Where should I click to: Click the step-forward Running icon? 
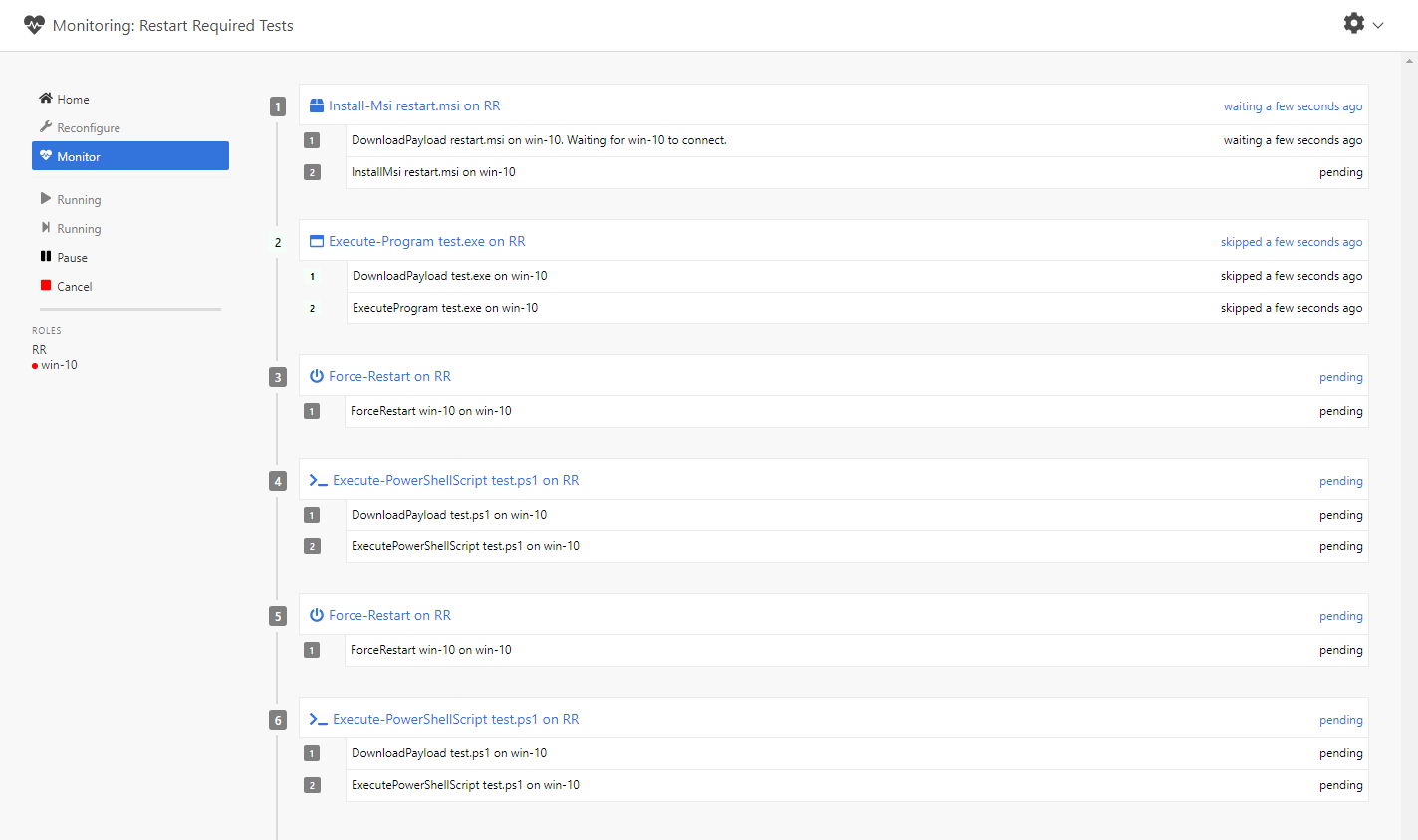coord(46,227)
